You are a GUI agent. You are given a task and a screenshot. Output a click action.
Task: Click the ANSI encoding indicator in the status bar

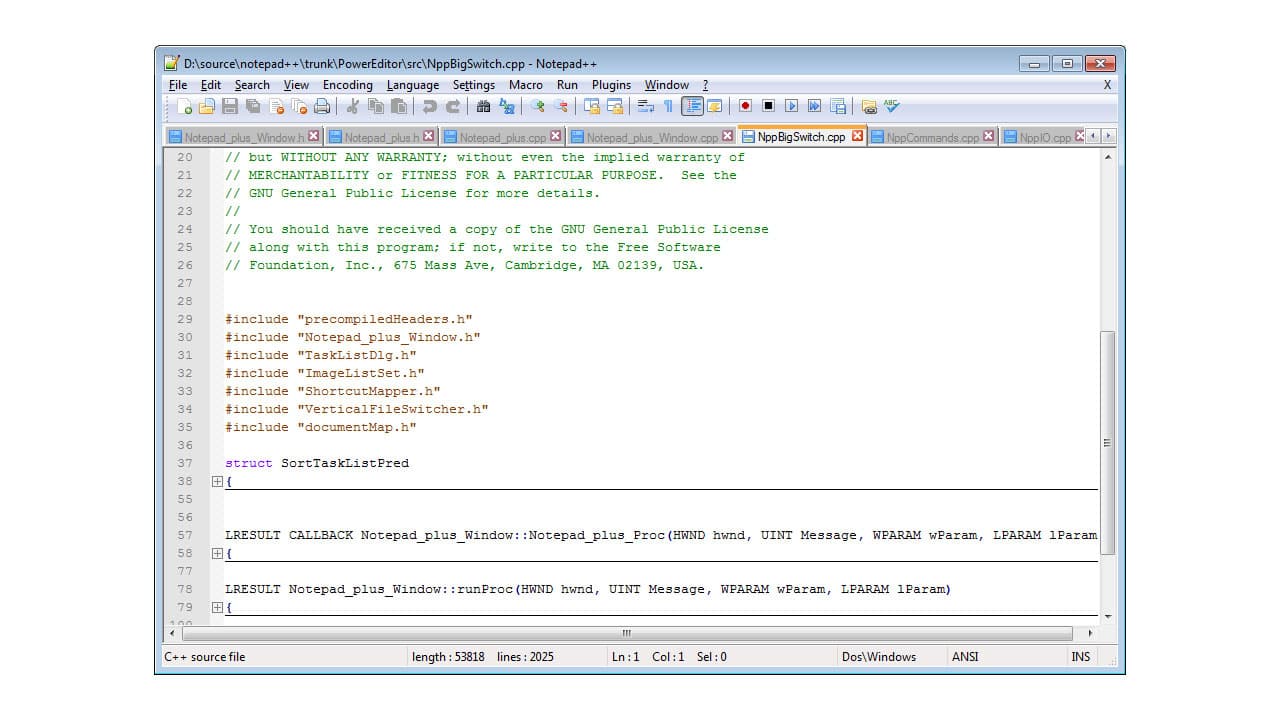[965, 657]
